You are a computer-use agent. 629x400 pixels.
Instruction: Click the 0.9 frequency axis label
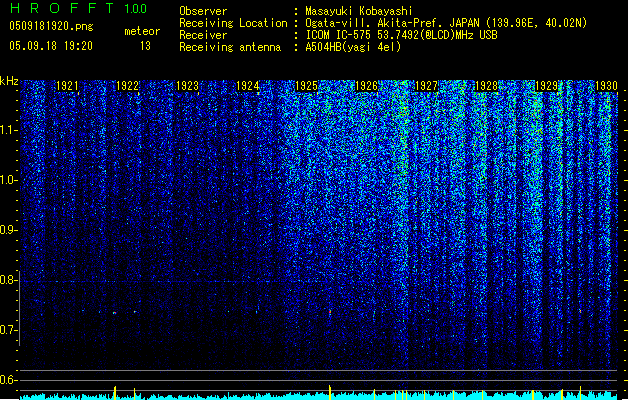coord(8,230)
